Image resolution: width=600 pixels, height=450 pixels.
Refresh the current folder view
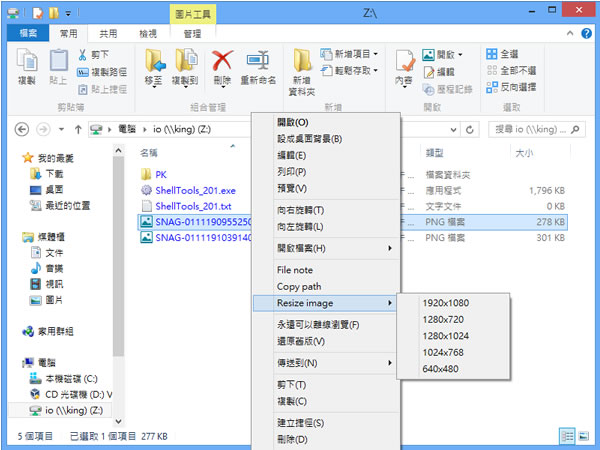point(470,130)
